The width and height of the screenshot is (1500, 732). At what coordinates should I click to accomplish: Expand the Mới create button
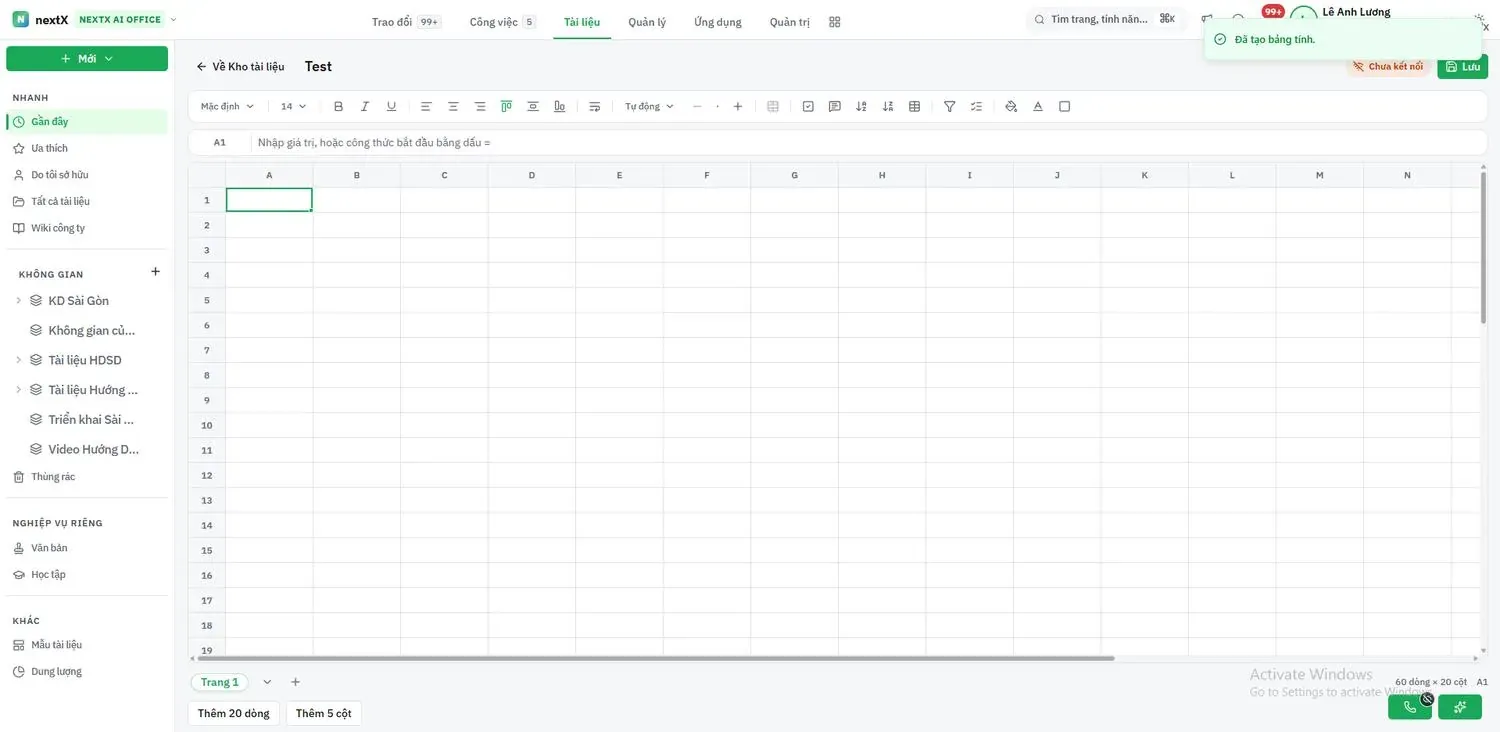coord(87,59)
